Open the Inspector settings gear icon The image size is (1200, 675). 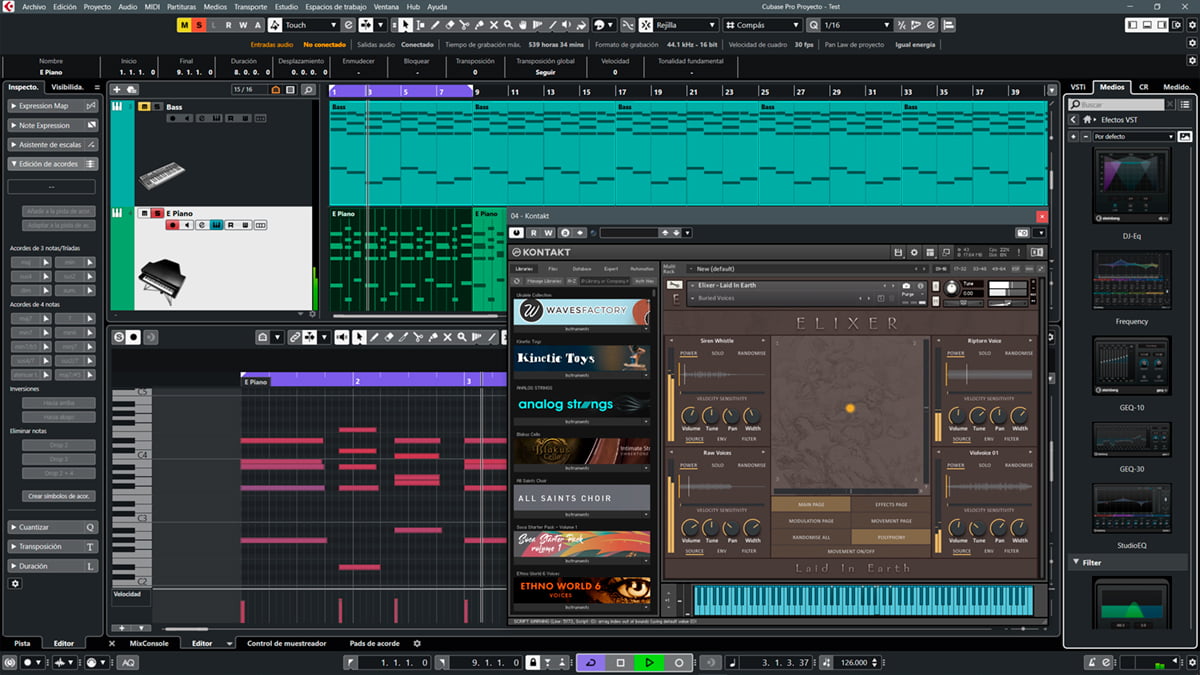(x=15, y=583)
